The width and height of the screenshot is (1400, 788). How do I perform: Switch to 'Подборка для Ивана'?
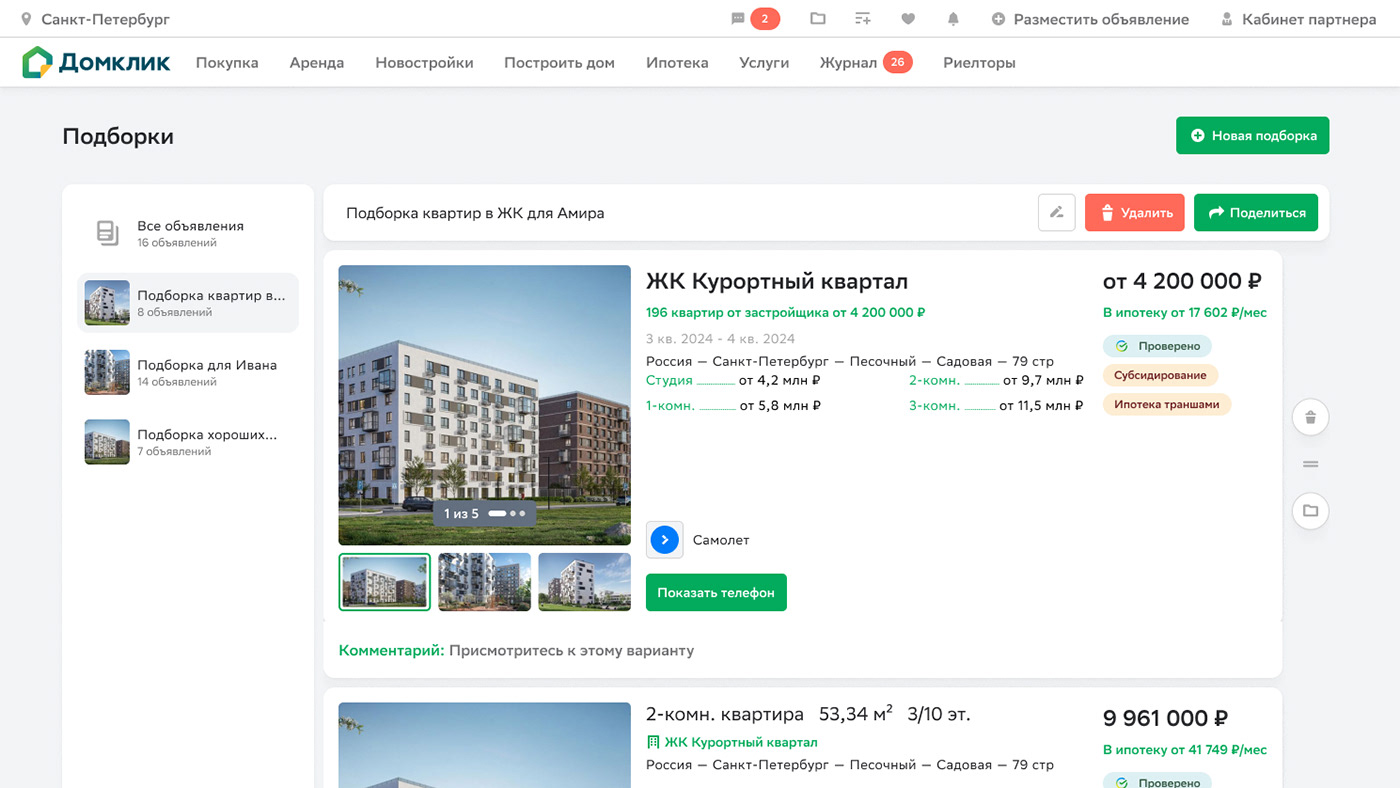pos(187,372)
